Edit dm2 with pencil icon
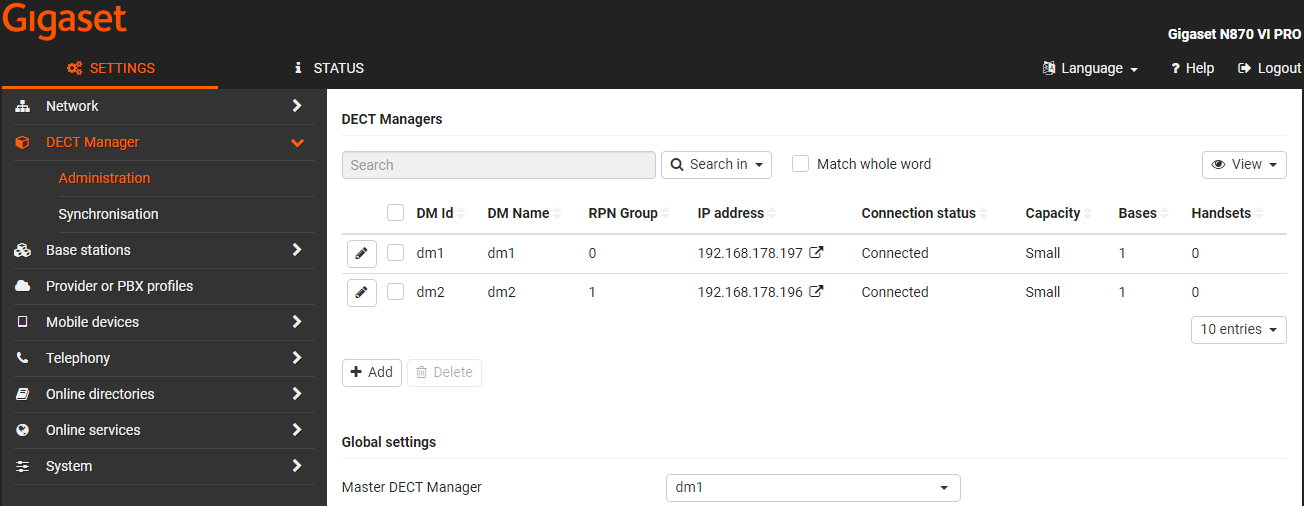The height and width of the screenshot is (506, 1304). 362,293
